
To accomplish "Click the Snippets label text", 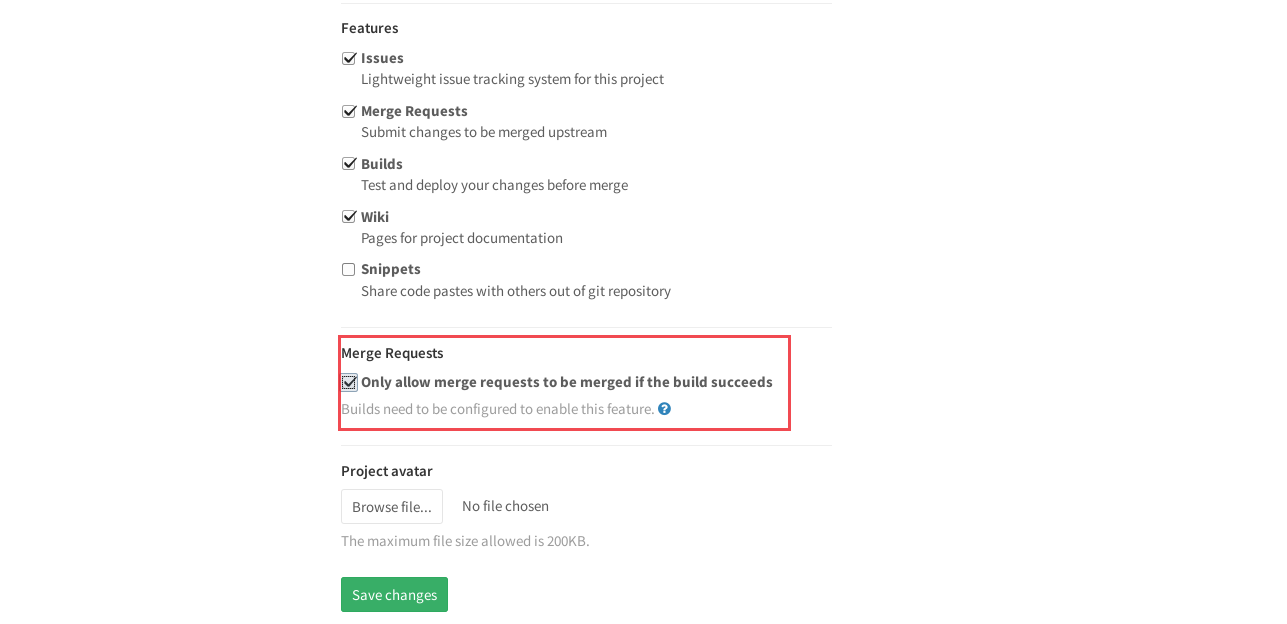I will click(391, 269).
